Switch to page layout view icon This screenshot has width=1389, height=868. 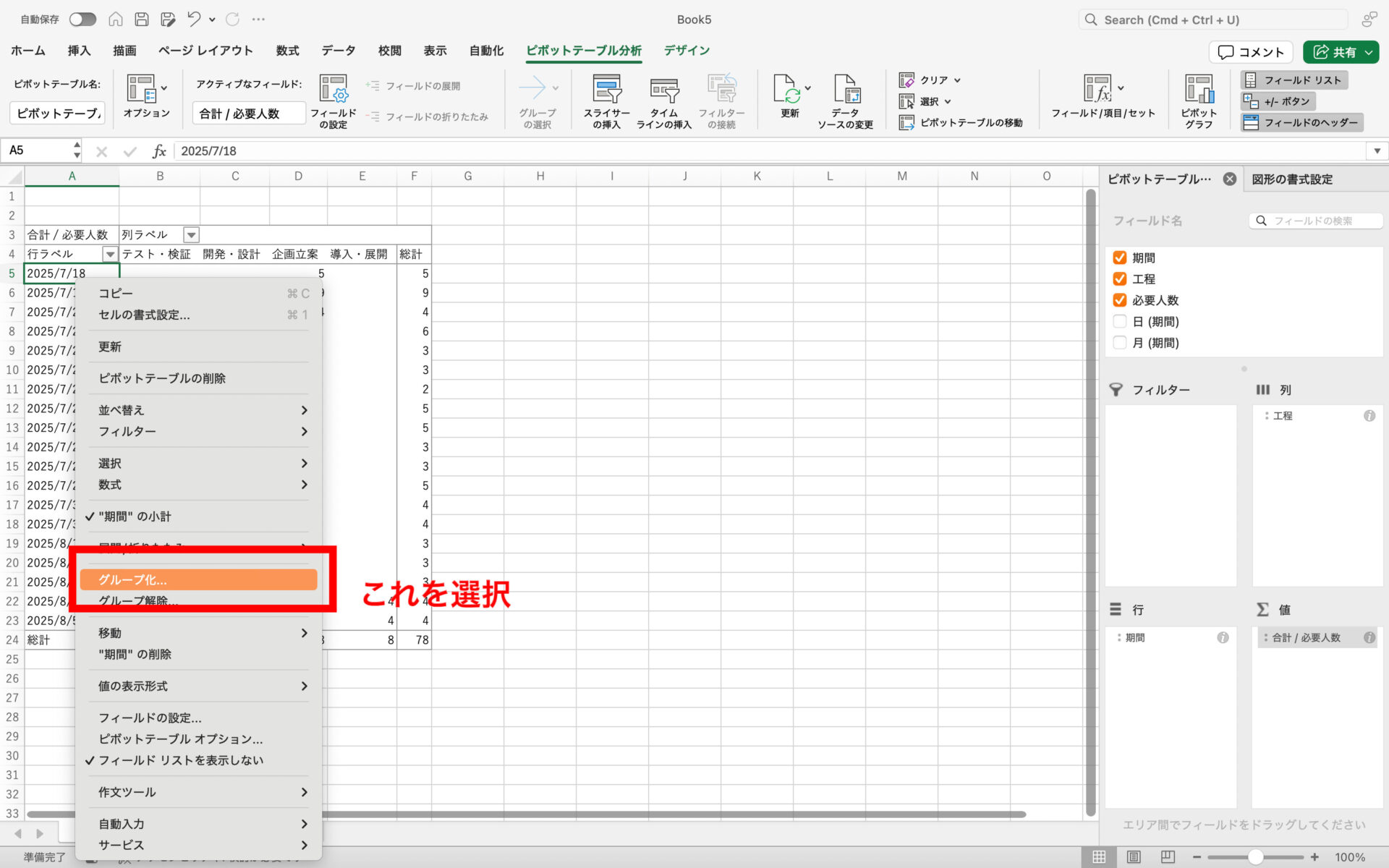coord(1134,857)
